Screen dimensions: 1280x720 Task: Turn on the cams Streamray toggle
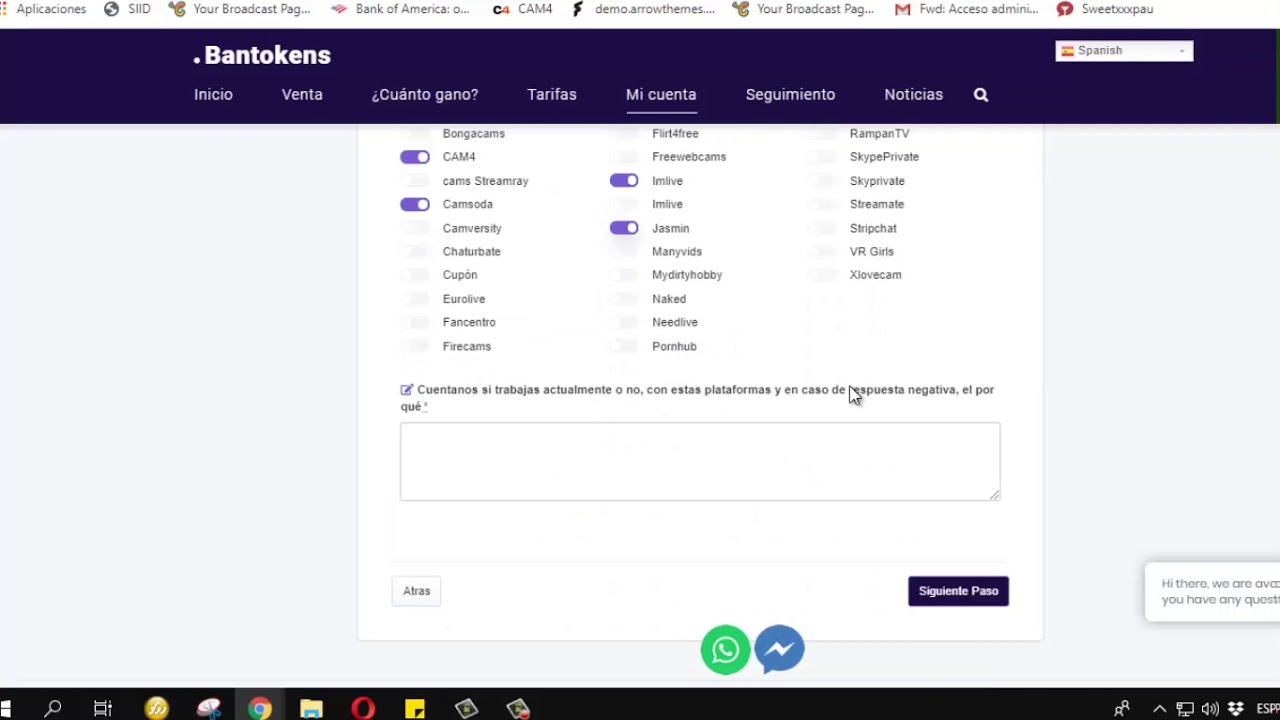point(415,181)
